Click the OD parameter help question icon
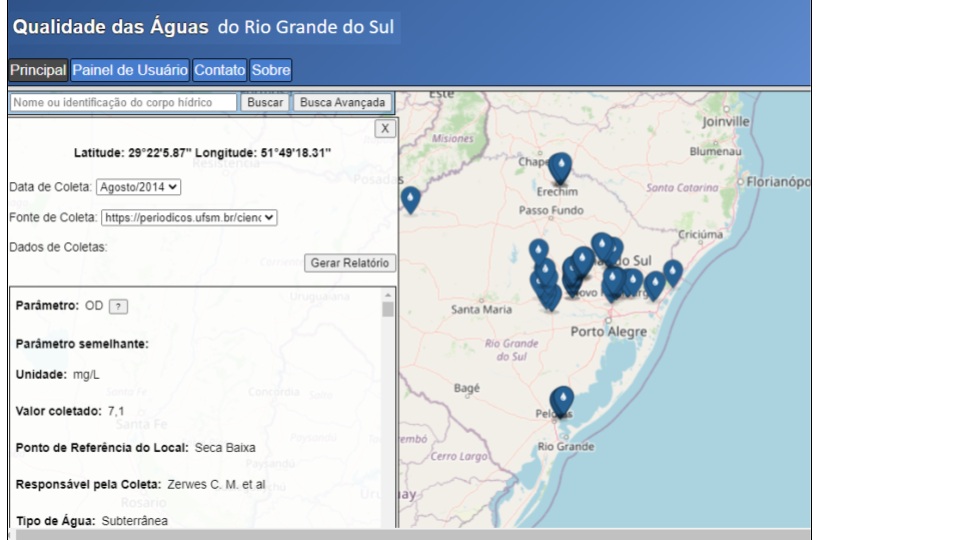Viewport: 960px width, 540px height. click(118, 307)
